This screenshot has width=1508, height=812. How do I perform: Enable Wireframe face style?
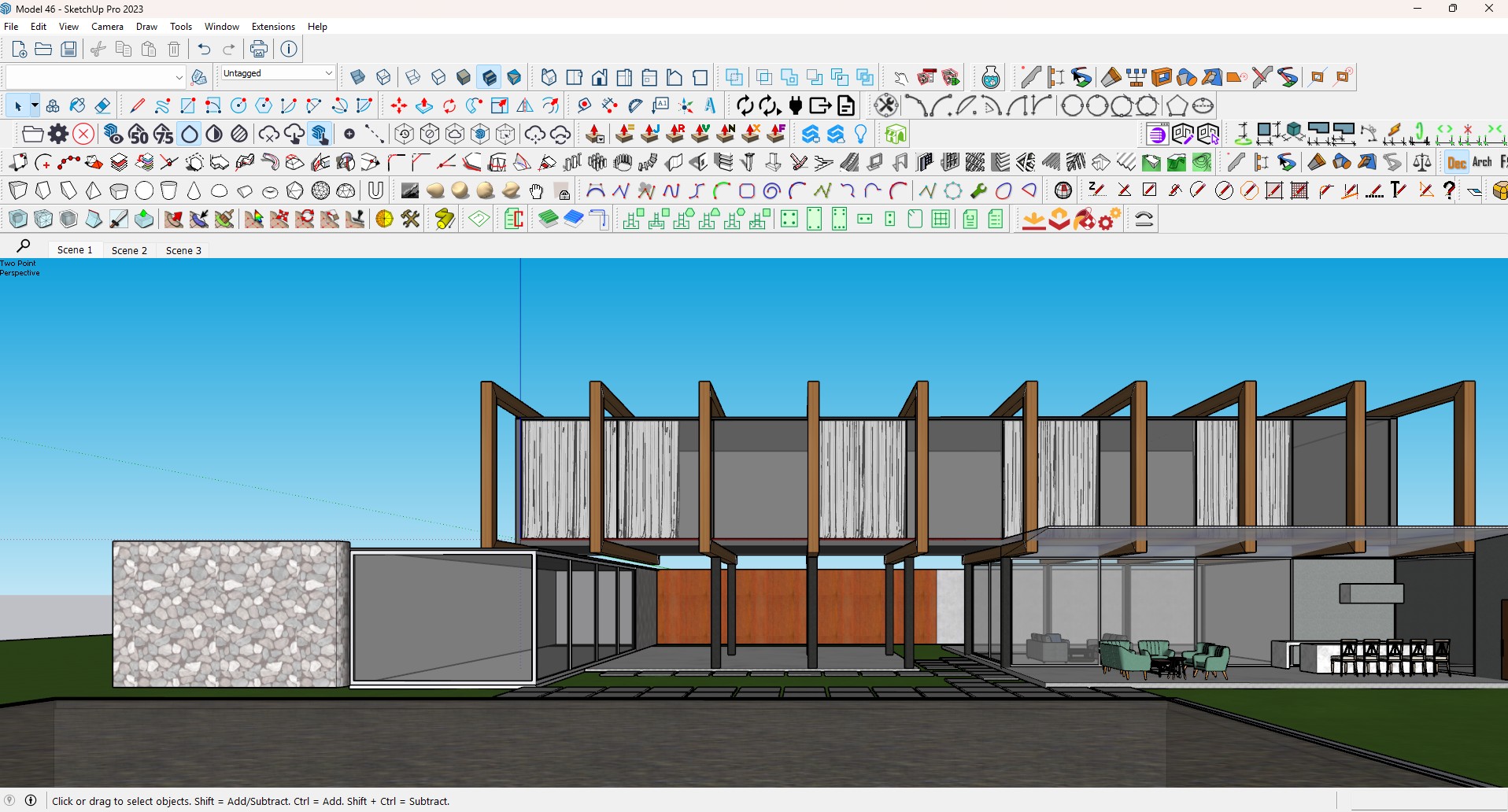(x=413, y=77)
